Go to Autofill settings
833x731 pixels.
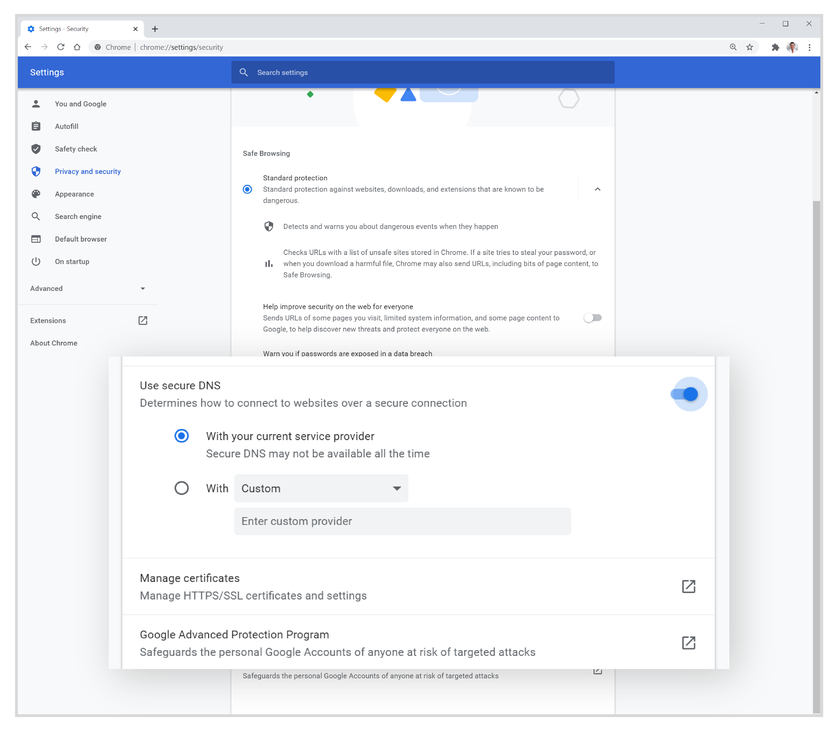pyautogui.click(x=66, y=126)
